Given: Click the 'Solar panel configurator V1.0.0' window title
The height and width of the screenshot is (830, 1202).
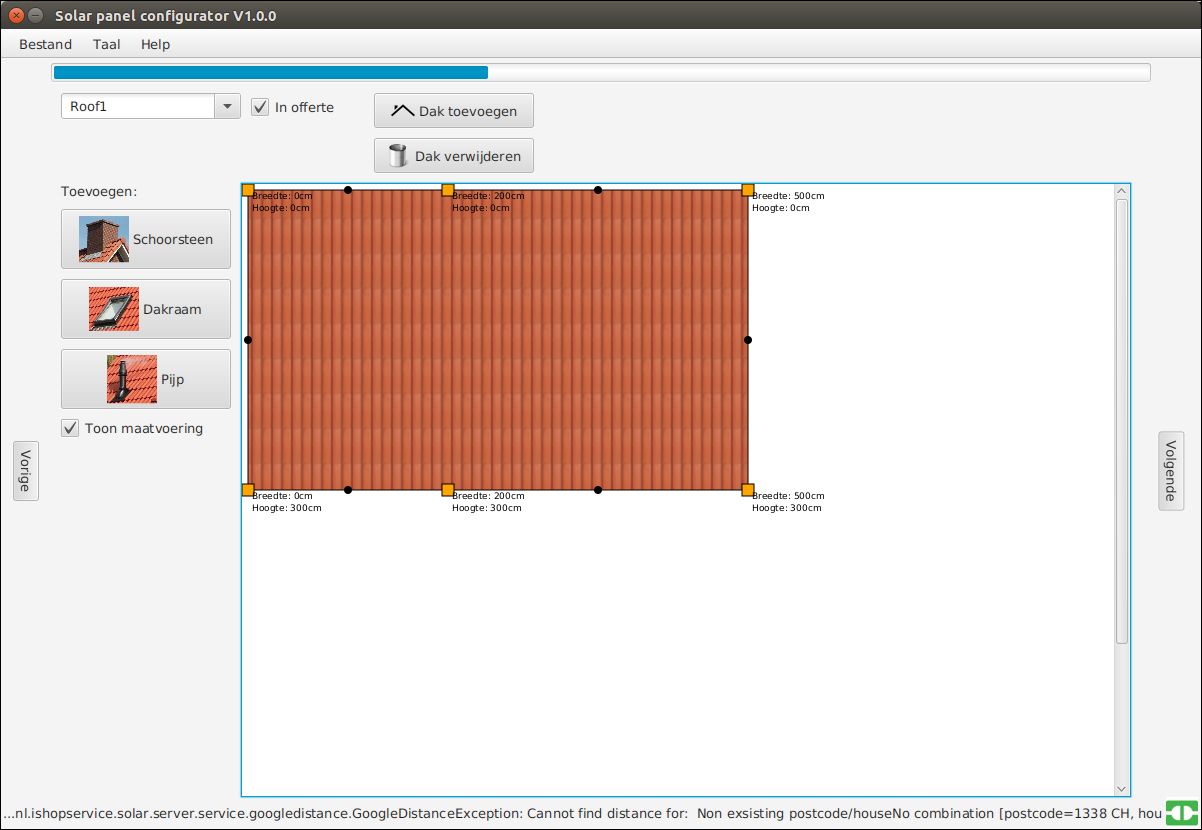Looking at the screenshot, I should click(166, 16).
